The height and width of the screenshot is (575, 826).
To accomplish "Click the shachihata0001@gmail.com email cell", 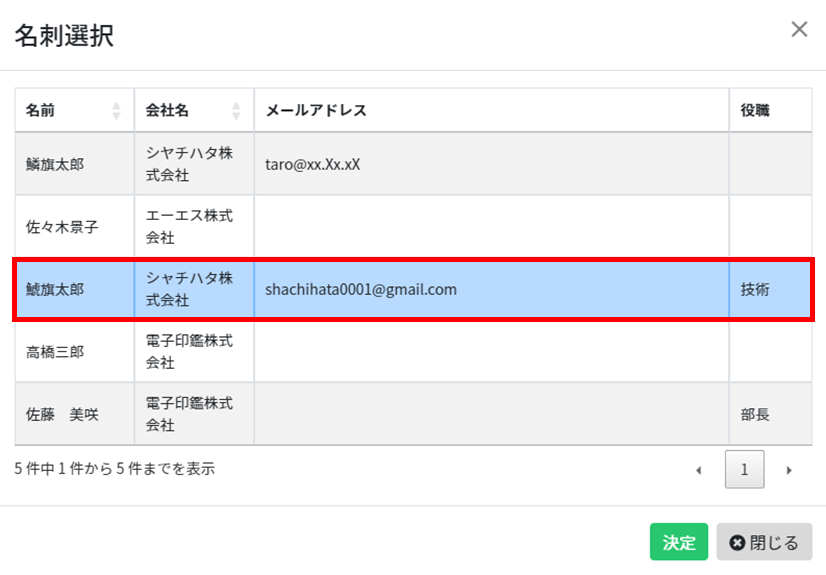I will tap(491, 289).
